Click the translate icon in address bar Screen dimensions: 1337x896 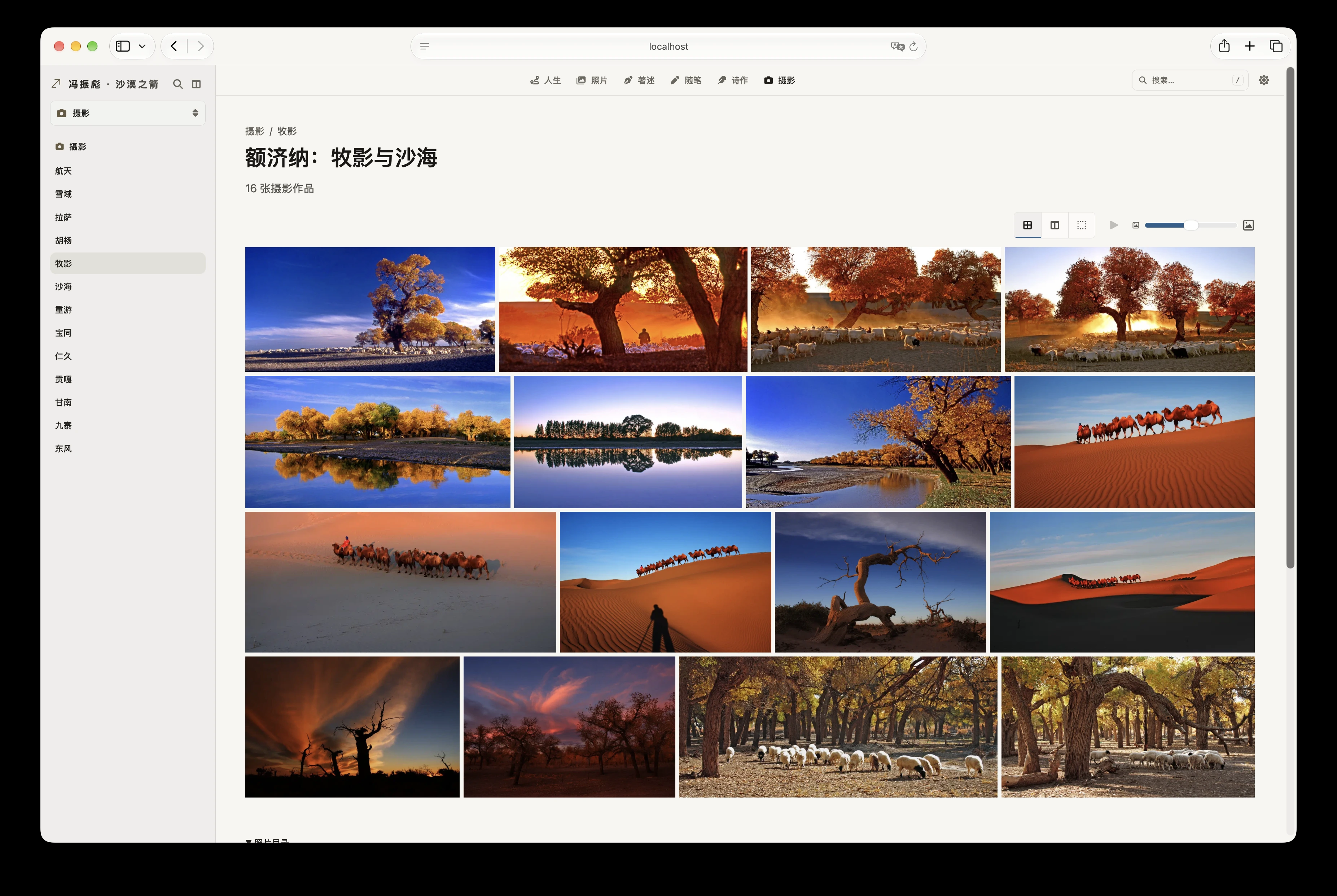(x=897, y=46)
